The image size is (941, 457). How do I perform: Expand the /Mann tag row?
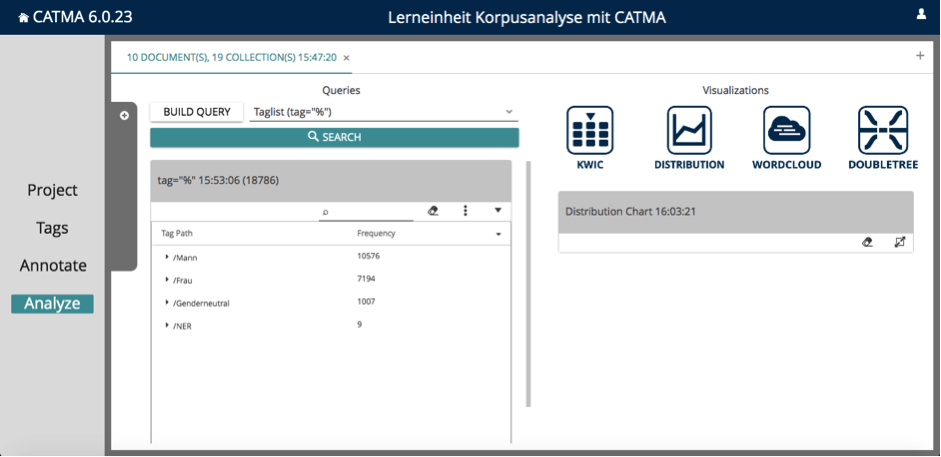pyautogui.click(x=167, y=257)
